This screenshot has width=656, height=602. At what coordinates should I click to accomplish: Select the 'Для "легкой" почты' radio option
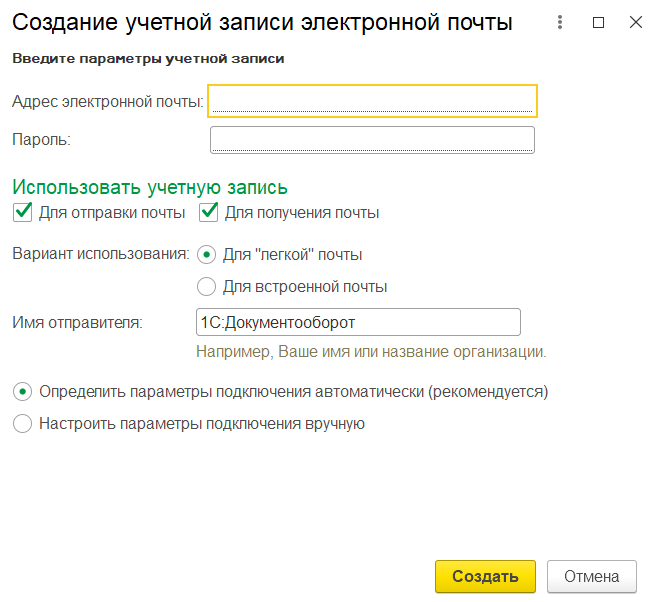pyautogui.click(x=207, y=254)
